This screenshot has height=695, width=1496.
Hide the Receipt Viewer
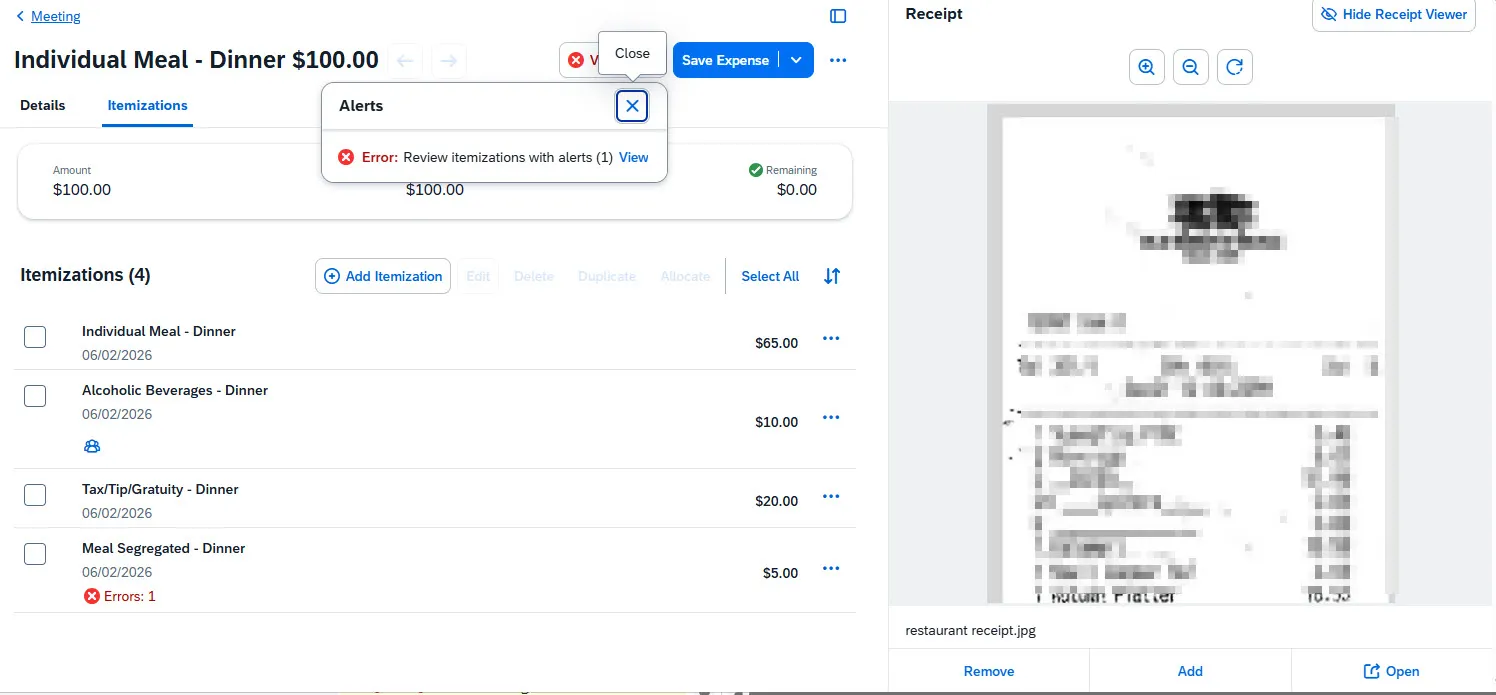[1394, 15]
